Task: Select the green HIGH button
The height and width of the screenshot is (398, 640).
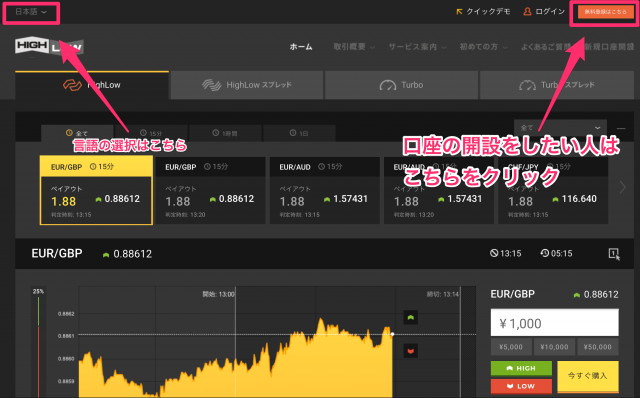Action: tap(521, 368)
